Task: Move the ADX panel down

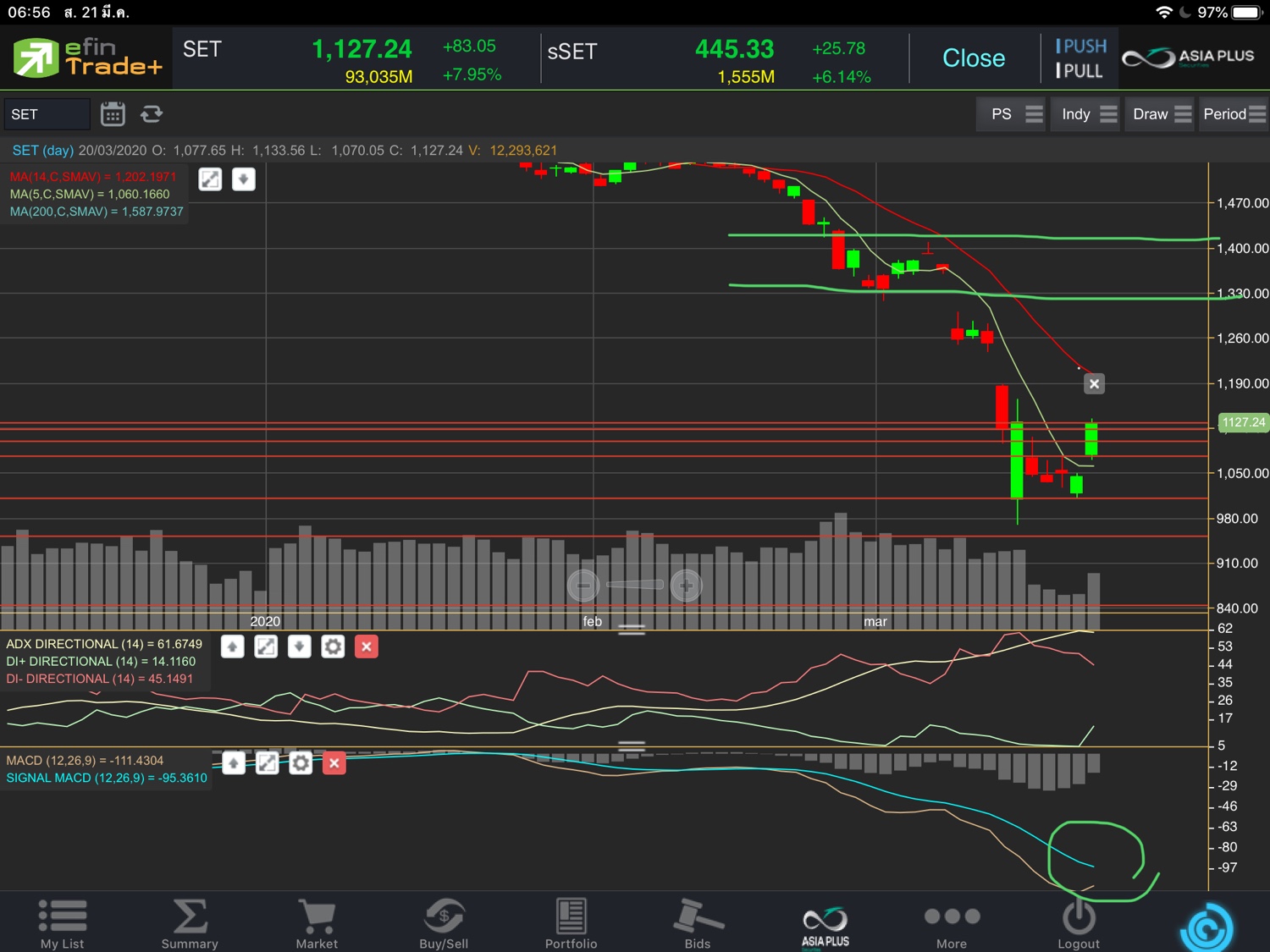Action: [x=299, y=647]
